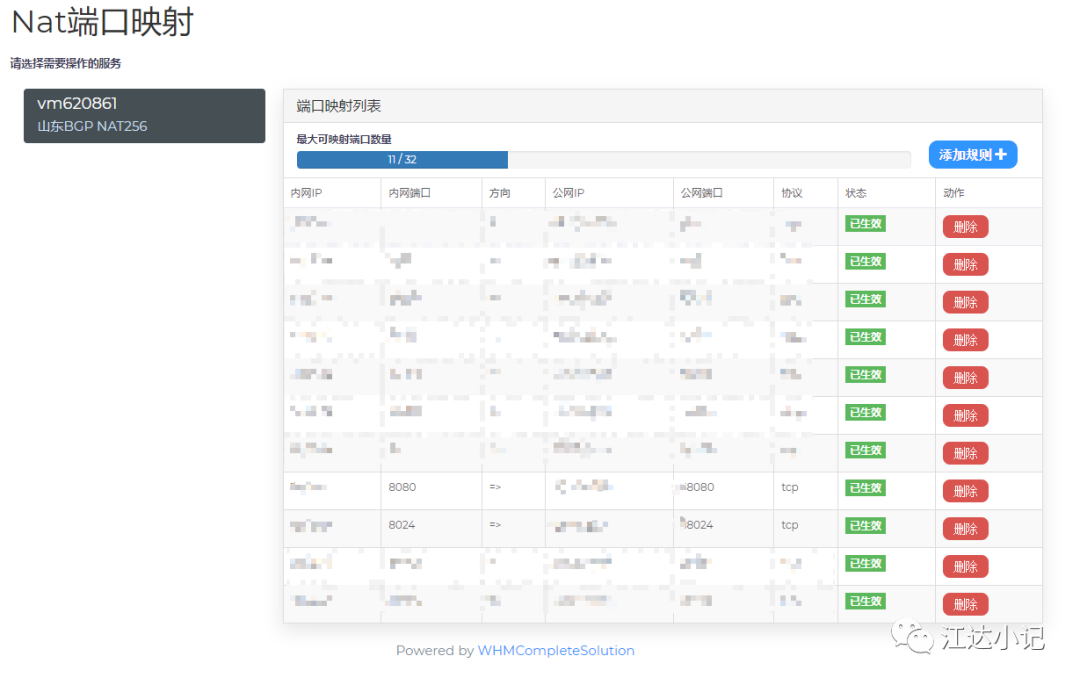Click the => direction arrow in the 8024 row
This screenshot has height=685, width=1080.
point(495,525)
